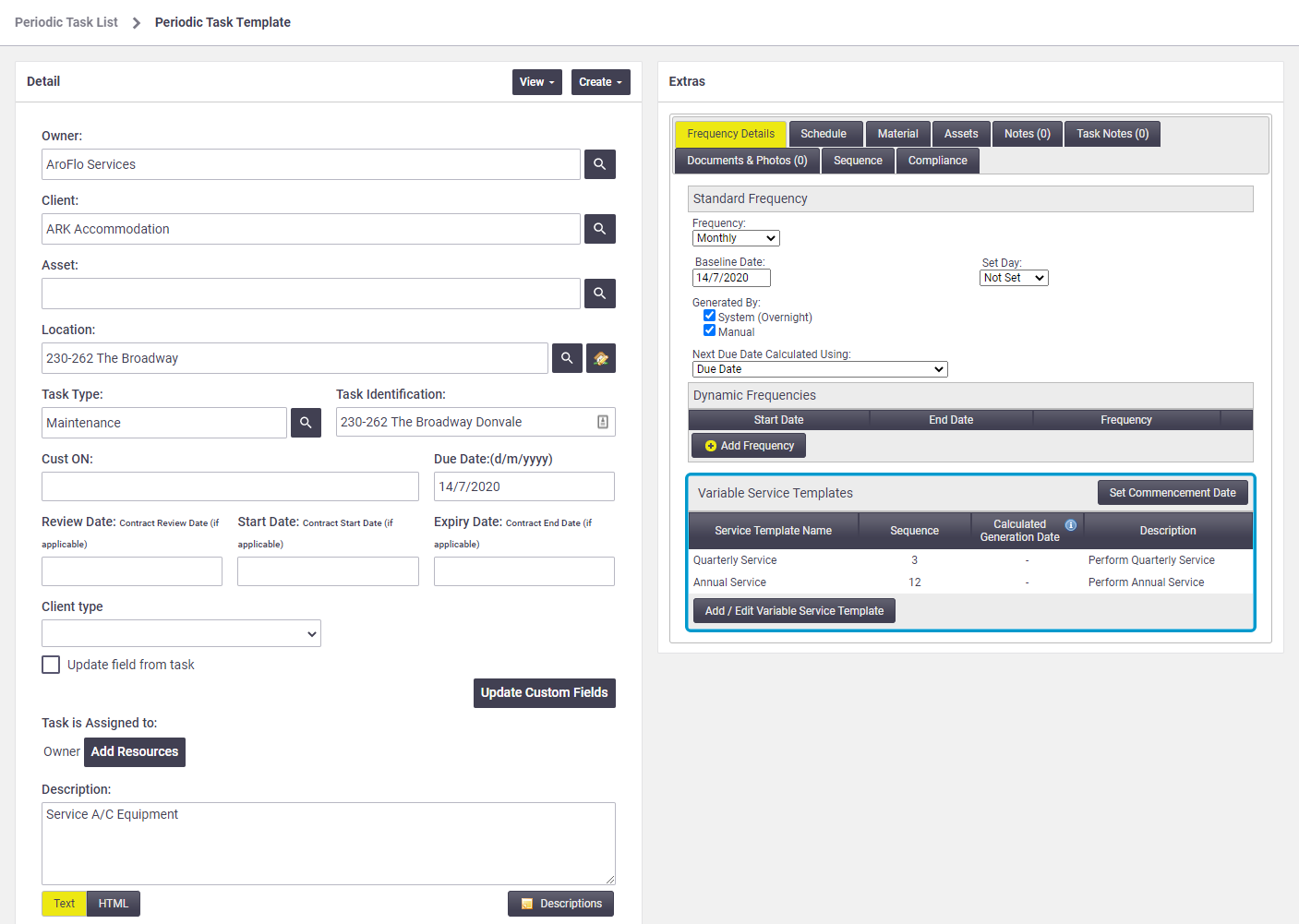
Task: Switch description editor to HTML
Action: point(114,904)
